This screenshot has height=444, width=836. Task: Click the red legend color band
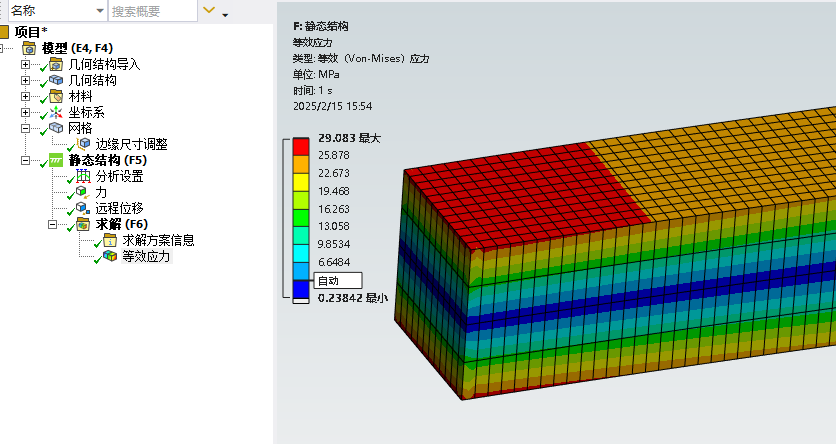point(301,147)
